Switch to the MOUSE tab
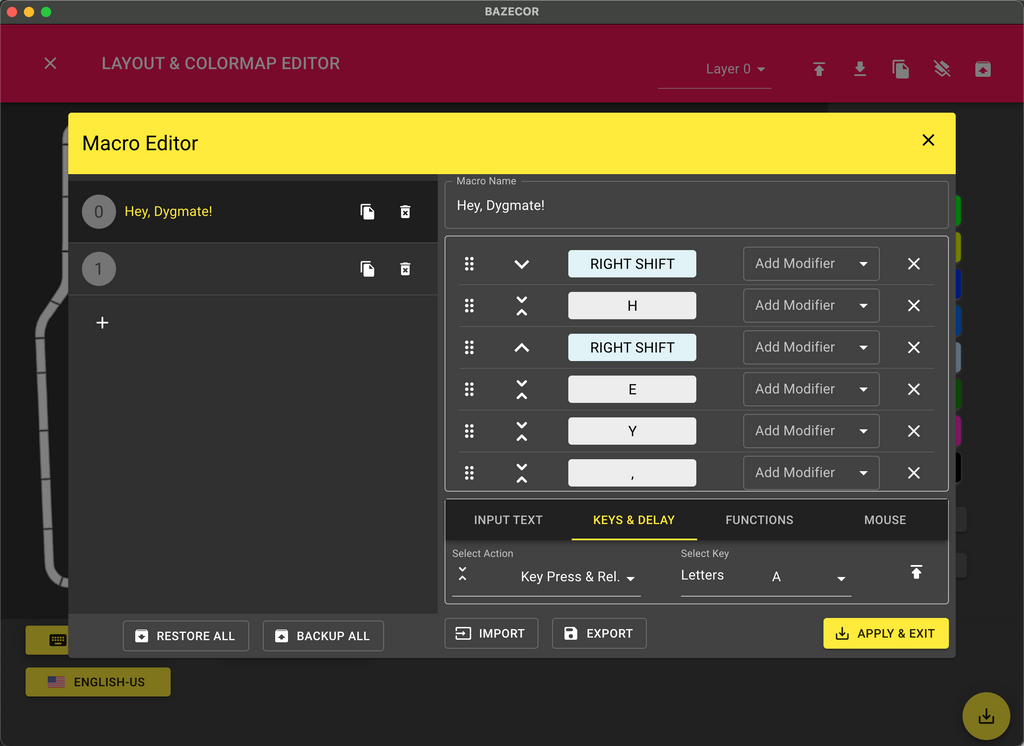 (x=885, y=520)
